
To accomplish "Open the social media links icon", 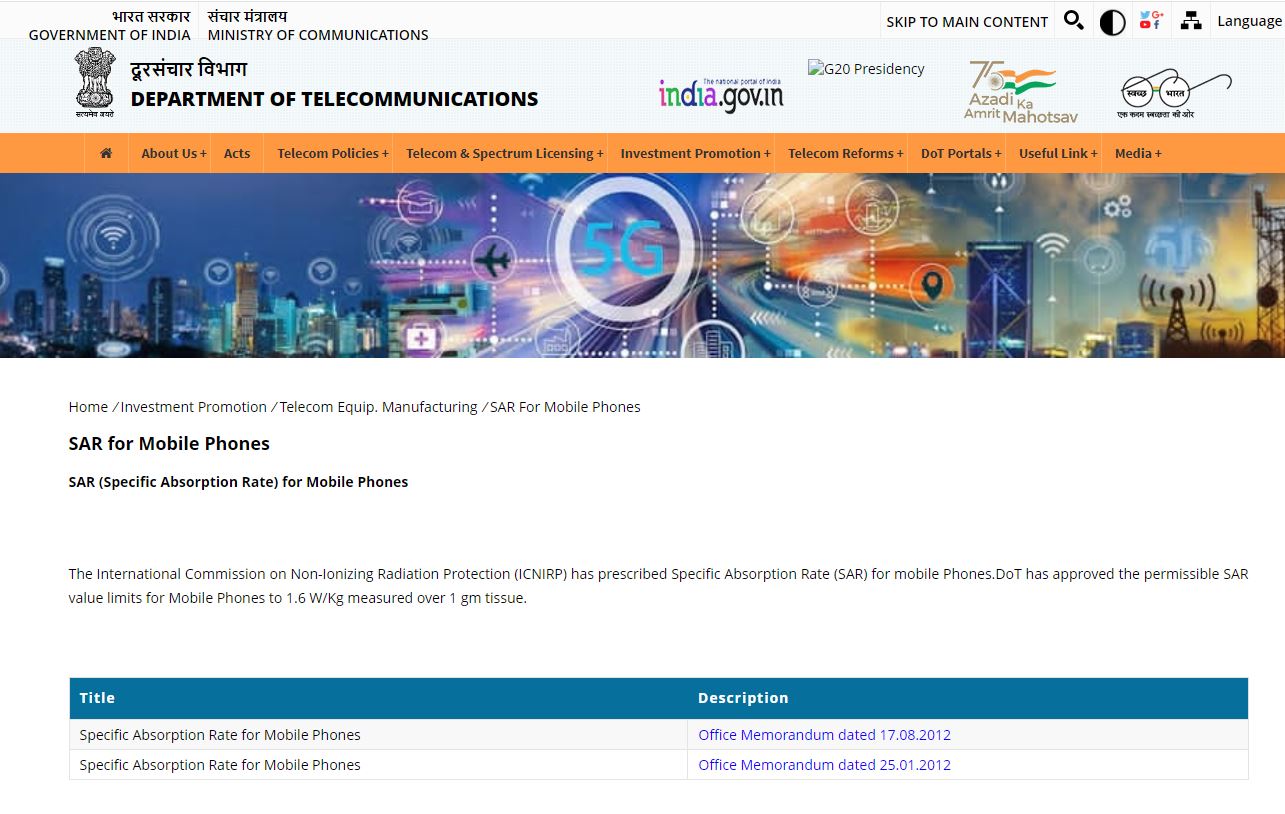I will point(1151,21).
